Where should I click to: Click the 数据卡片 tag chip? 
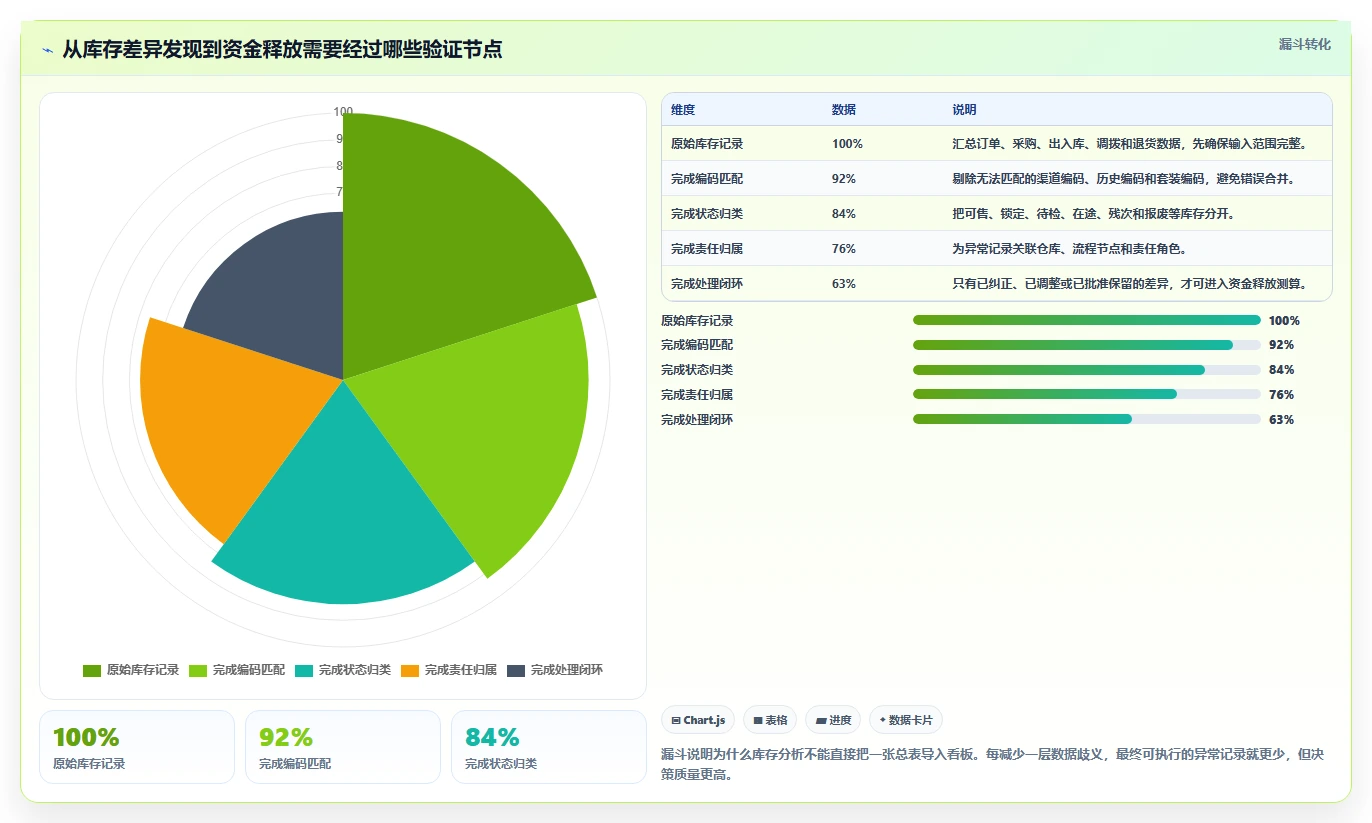tap(906, 720)
